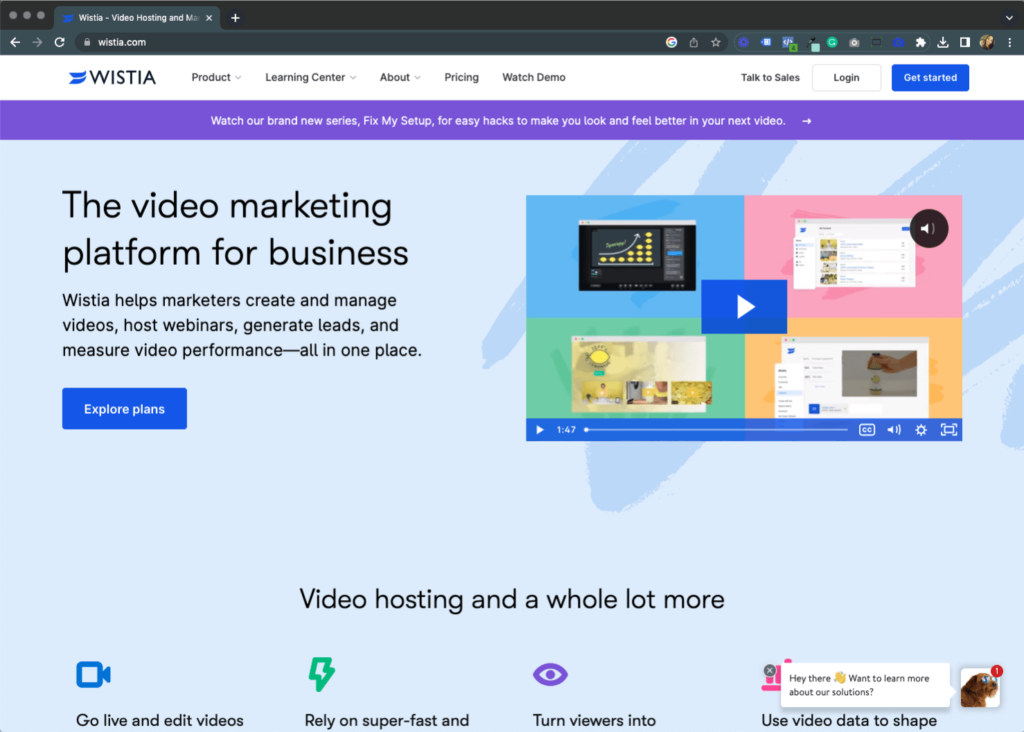Open video settings gear
The image size is (1024, 732).
[x=921, y=430]
